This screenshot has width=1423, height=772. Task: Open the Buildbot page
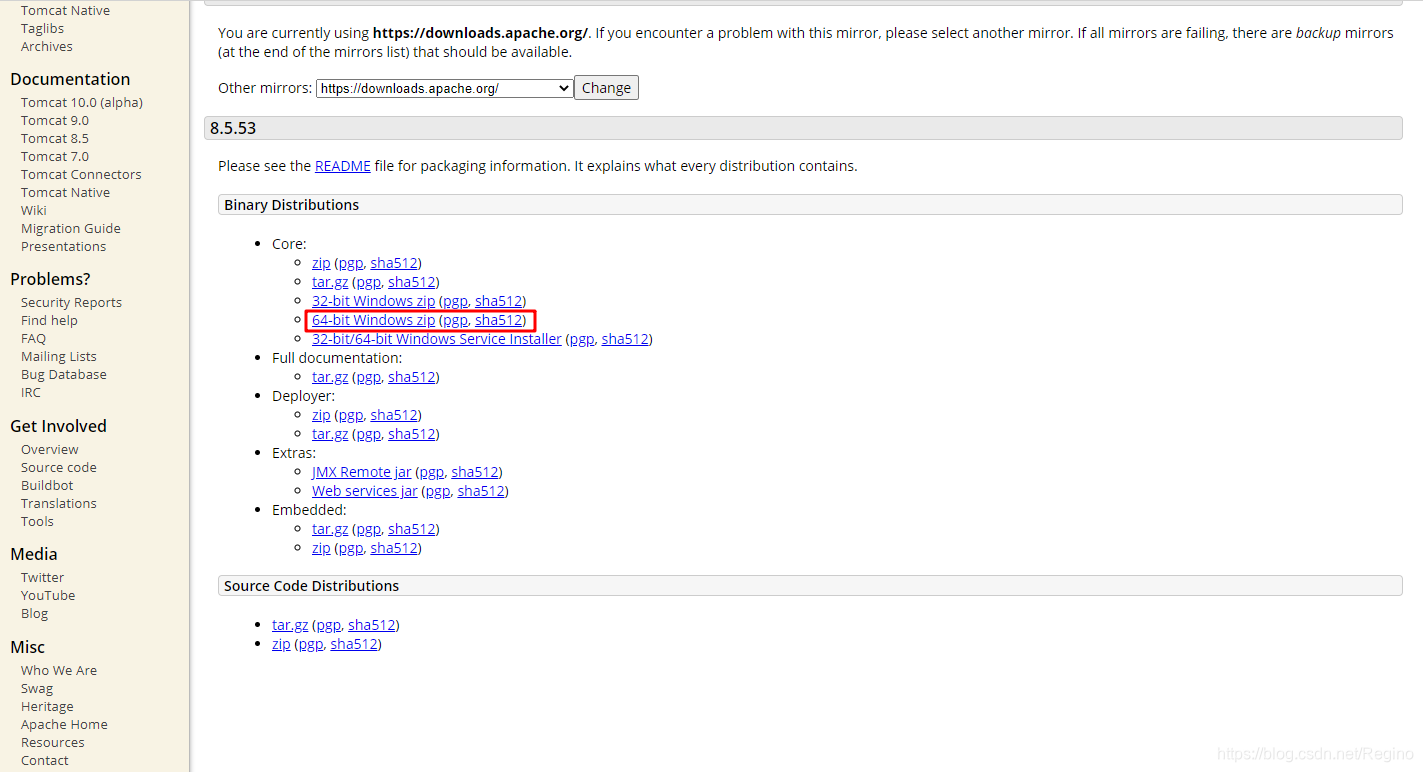[47, 486]
